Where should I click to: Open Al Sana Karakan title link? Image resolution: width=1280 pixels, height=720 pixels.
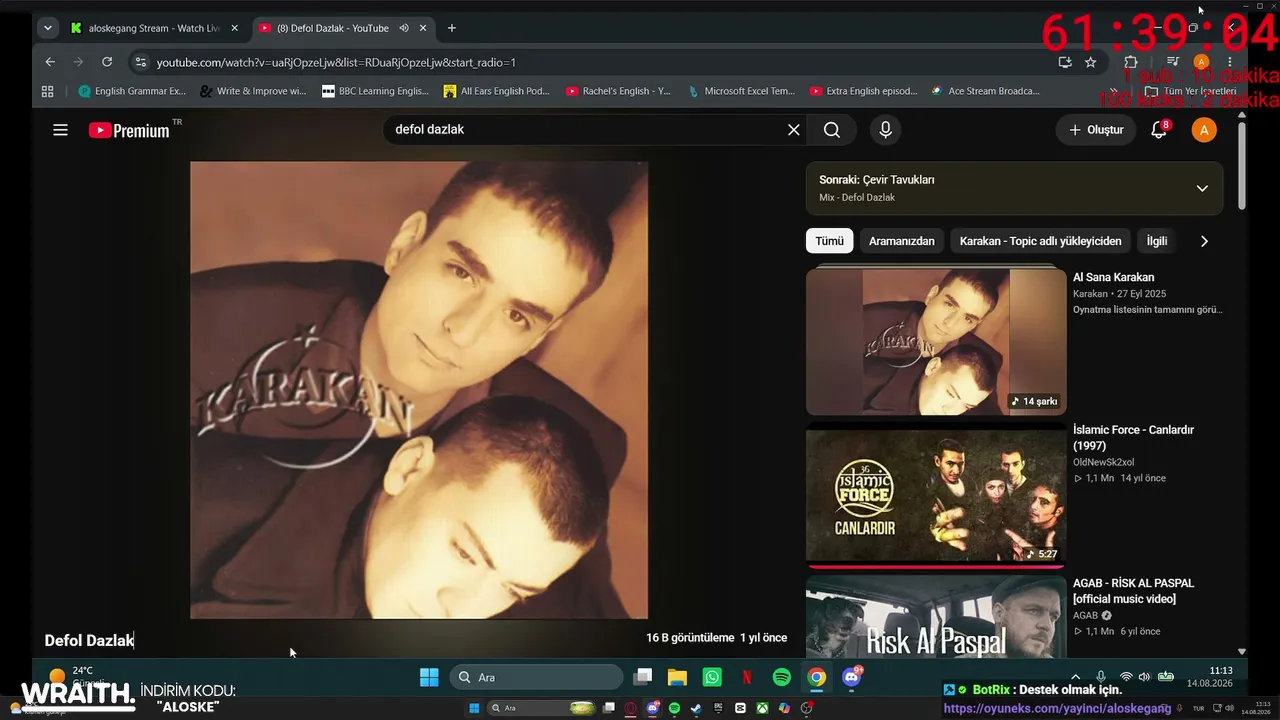[x=1113, y=277]
